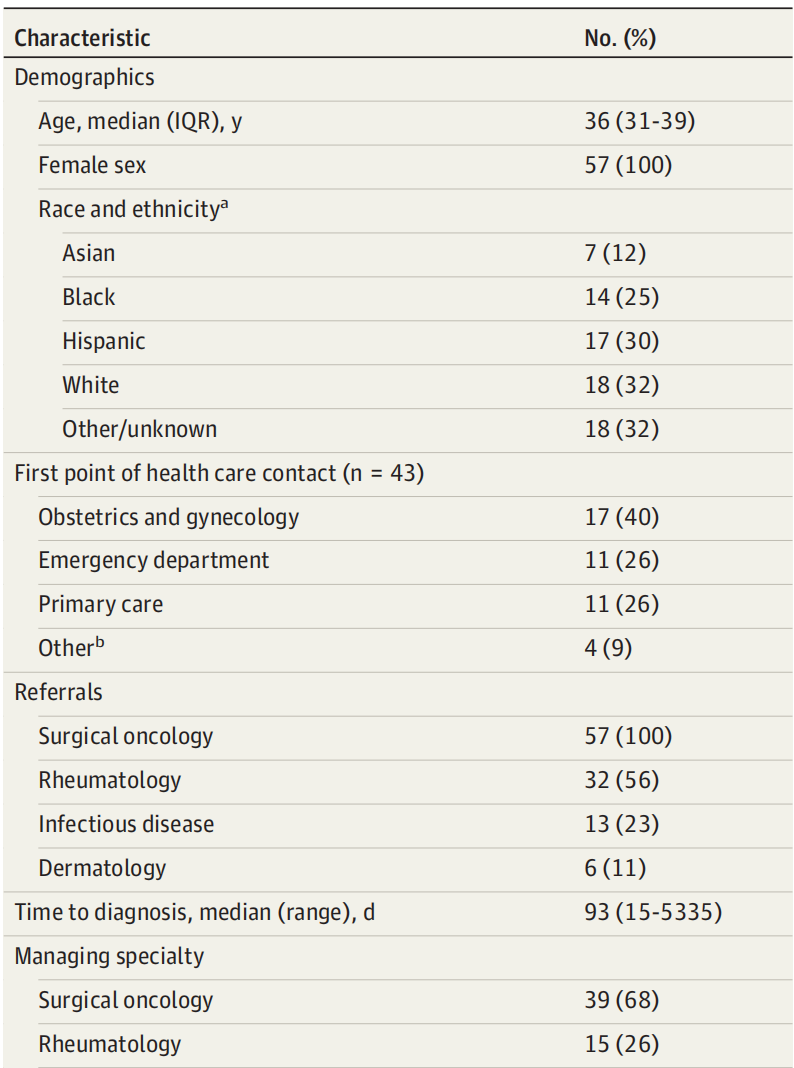Click the Other footnote b superscript
The image size is (794, 1068).
point(100,642)
